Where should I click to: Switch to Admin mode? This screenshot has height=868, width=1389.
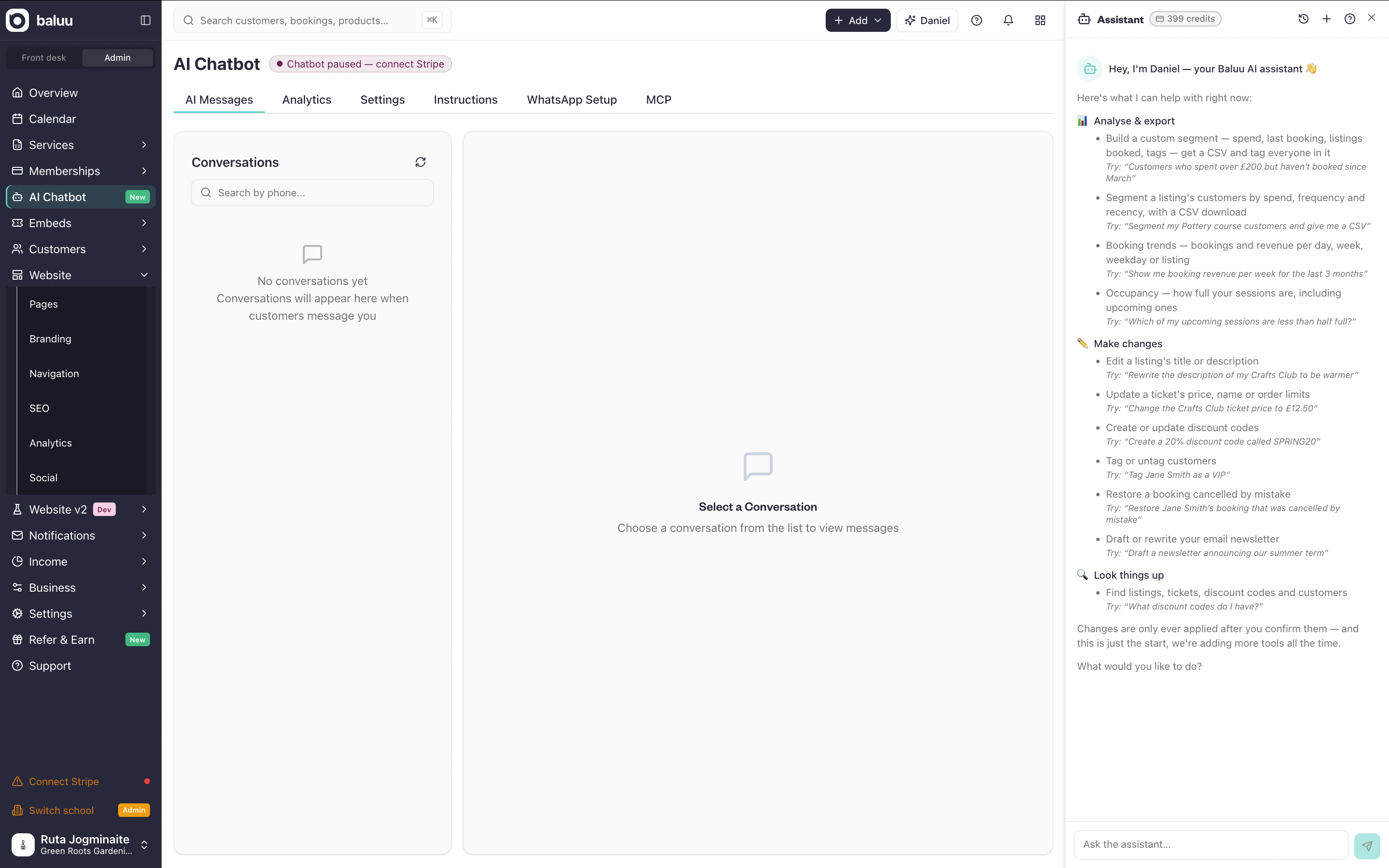(x=118, y=57)
